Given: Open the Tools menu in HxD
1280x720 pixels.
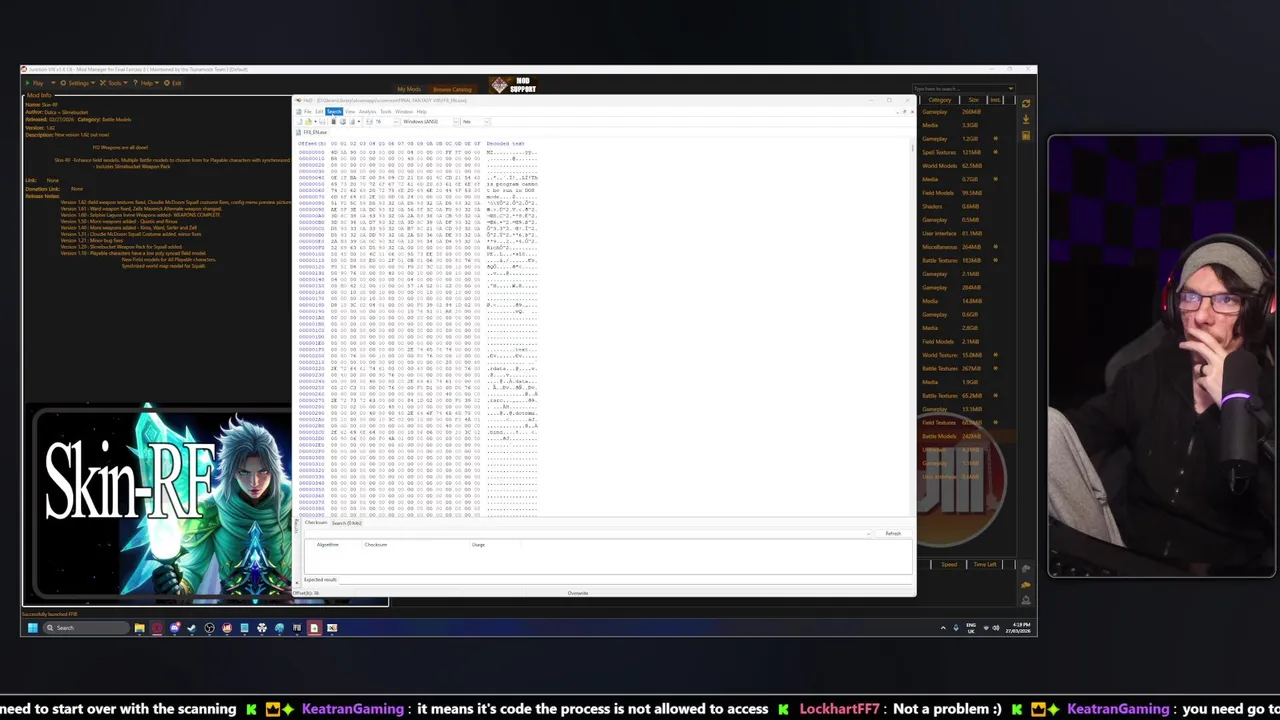Looking at the screenshot, I should [385, 111].
